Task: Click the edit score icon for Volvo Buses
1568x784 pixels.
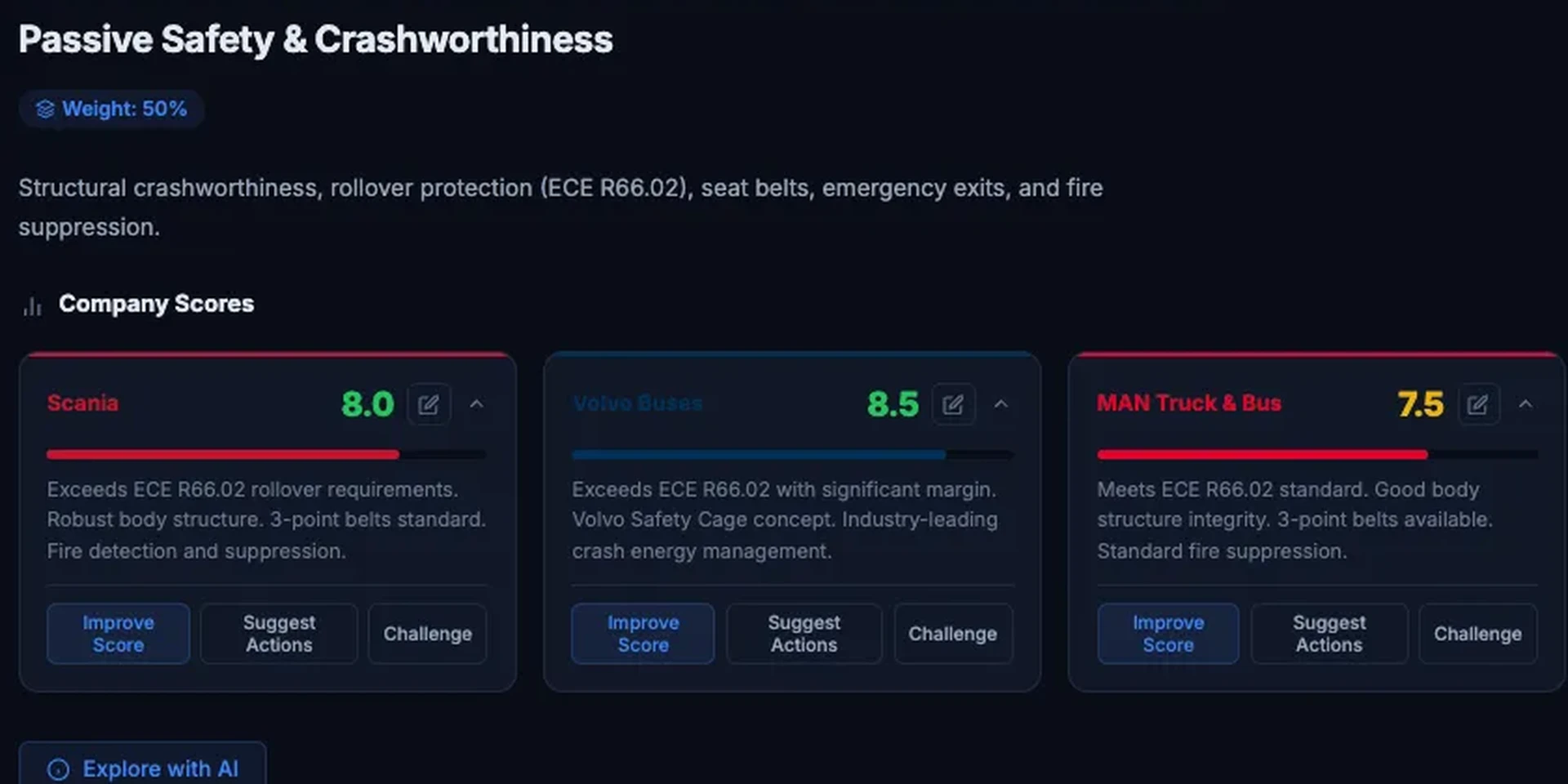Action: tap(953, 404)
